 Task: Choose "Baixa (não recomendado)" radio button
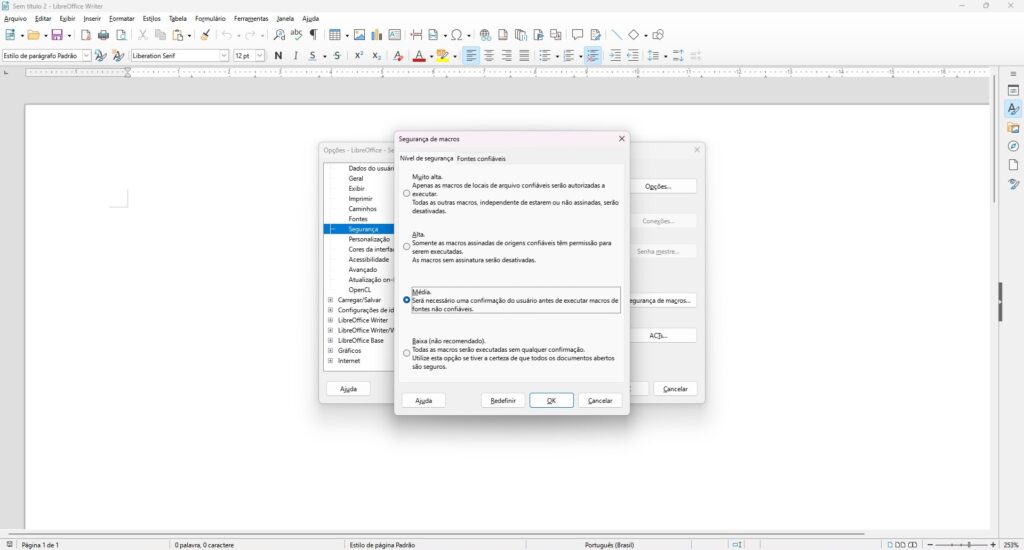coord(406,353)
